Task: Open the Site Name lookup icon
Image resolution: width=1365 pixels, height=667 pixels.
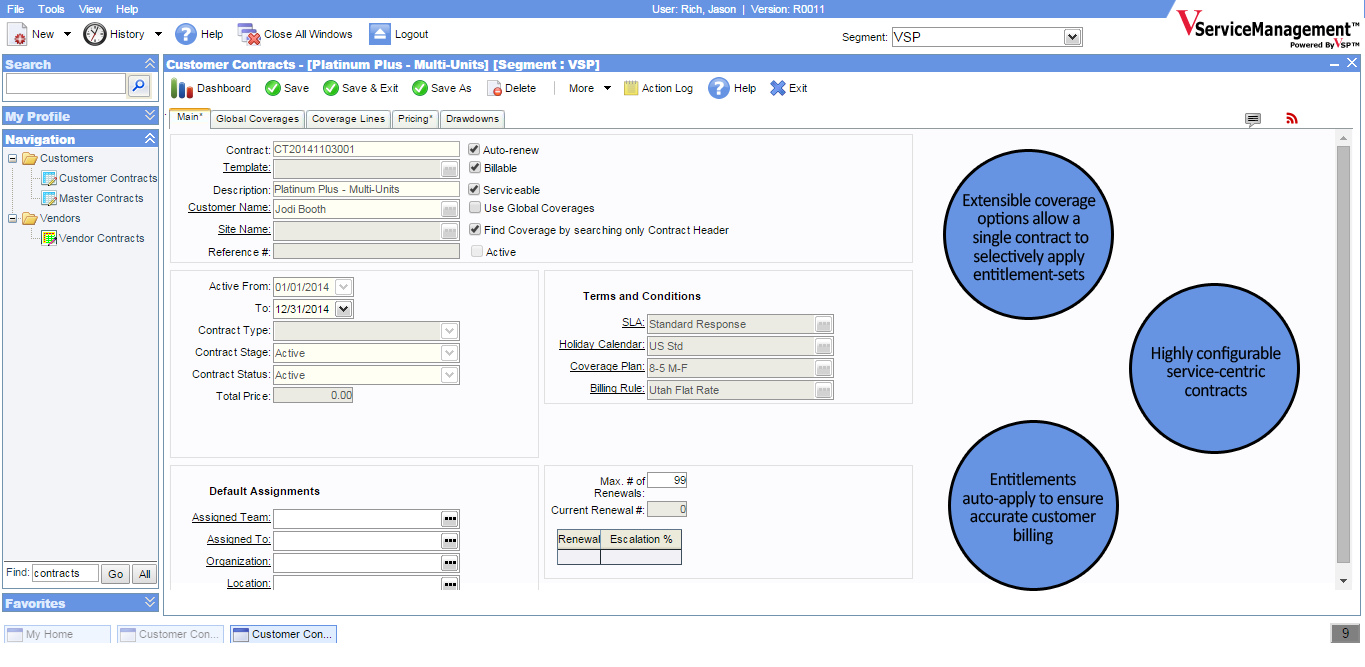Action: [450, 231]
